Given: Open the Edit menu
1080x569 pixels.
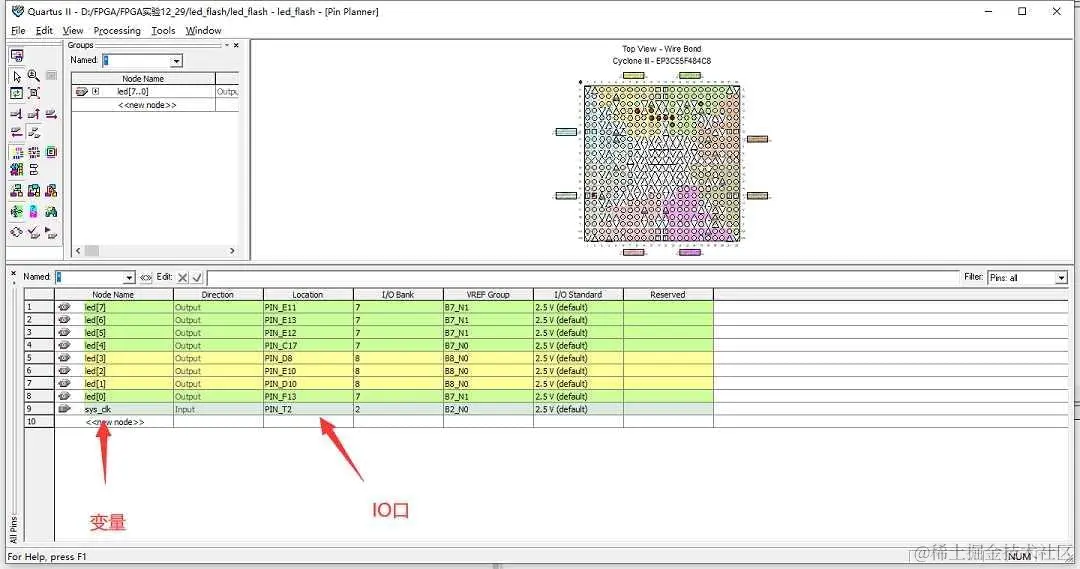Looking at the screenshot, I should click(x=44, y=30).
